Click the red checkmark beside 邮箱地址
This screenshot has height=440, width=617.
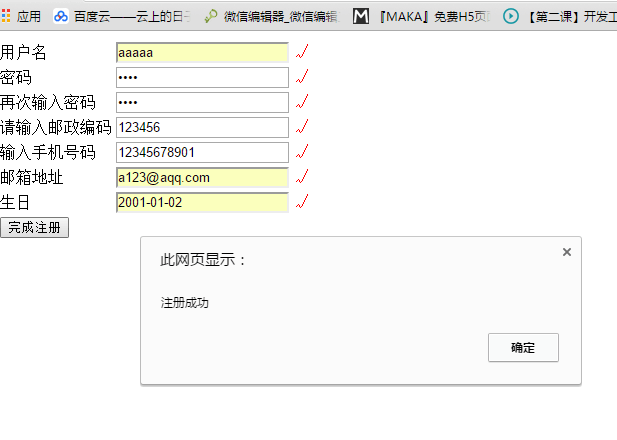(x=302, y=177)
